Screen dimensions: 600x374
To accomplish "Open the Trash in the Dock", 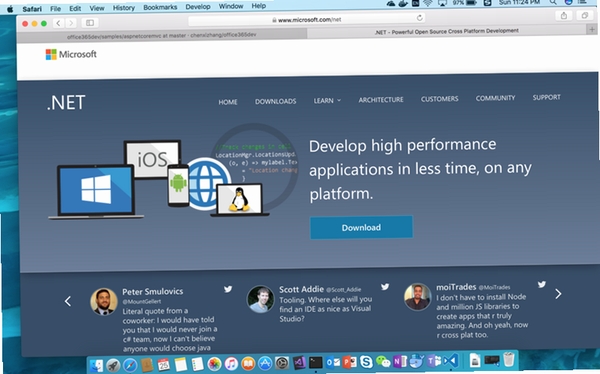I will pyautogui.click(x=509, y=359).
